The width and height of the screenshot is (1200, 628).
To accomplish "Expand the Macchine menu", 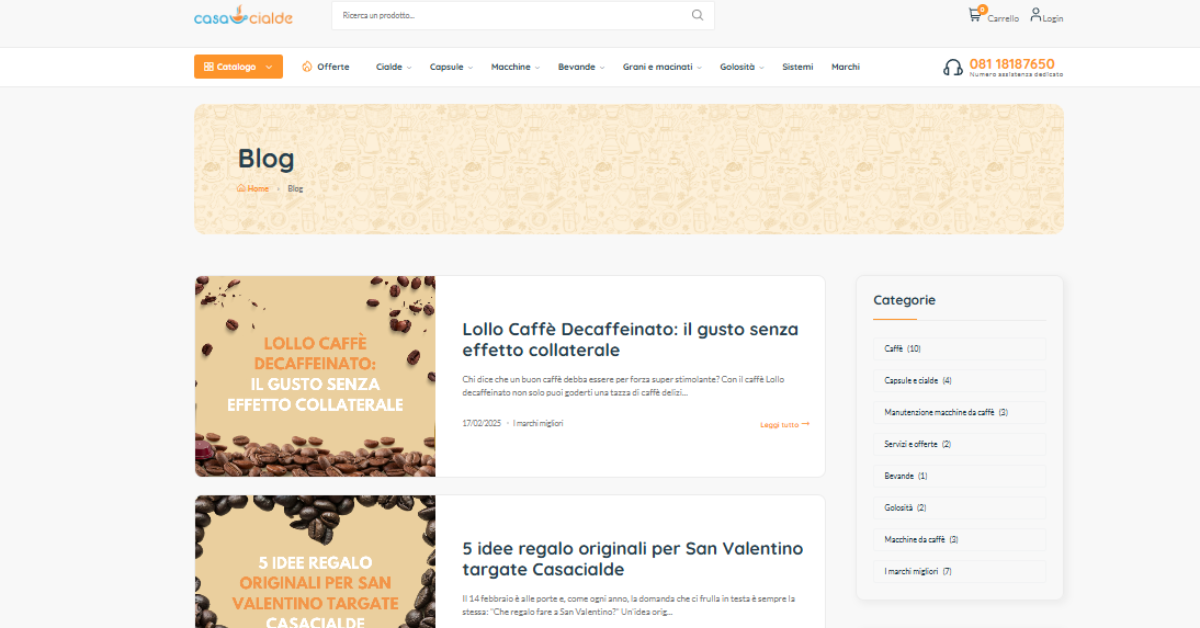I will coord(515,67).
